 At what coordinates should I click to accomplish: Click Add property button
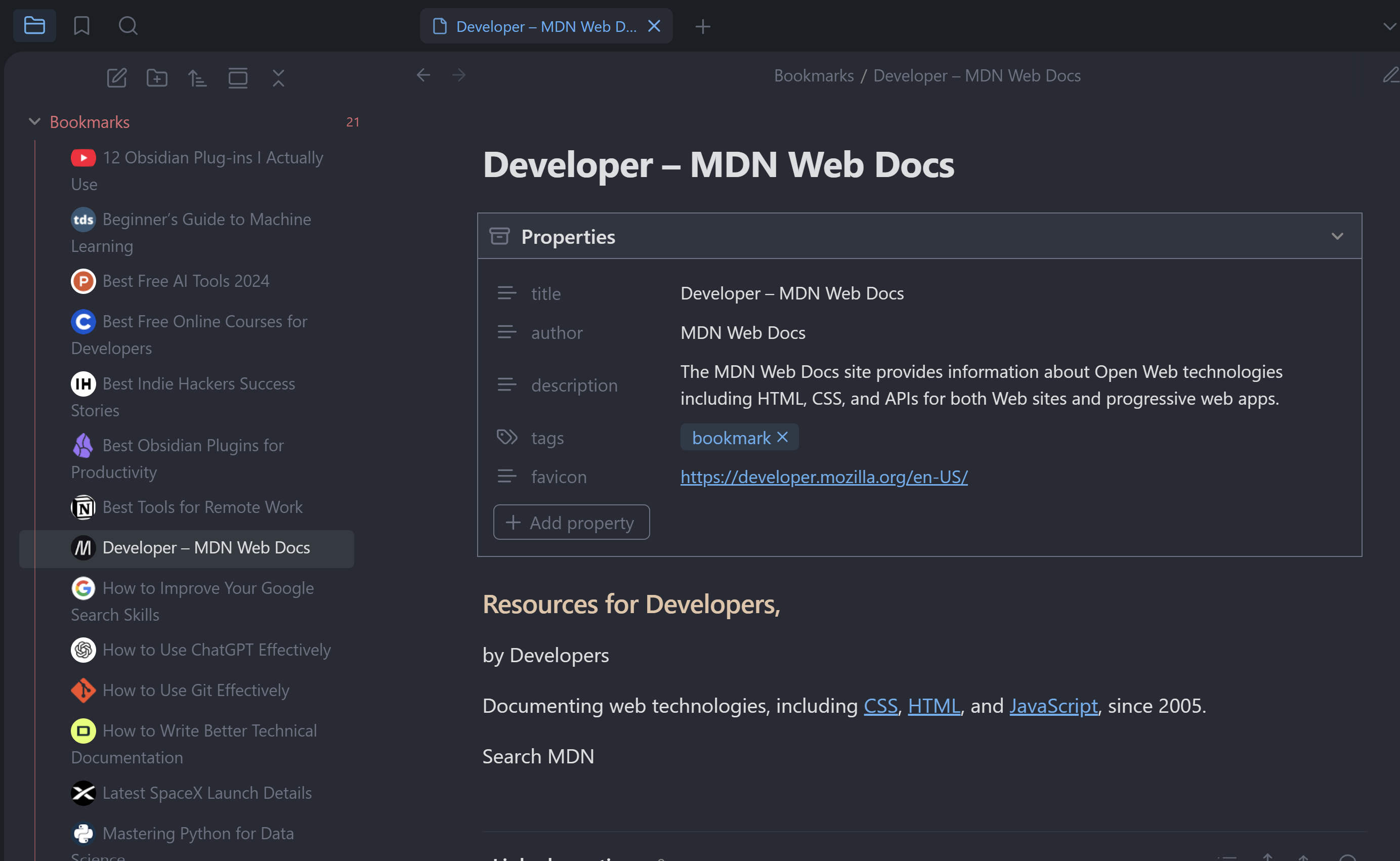point(571,522)
